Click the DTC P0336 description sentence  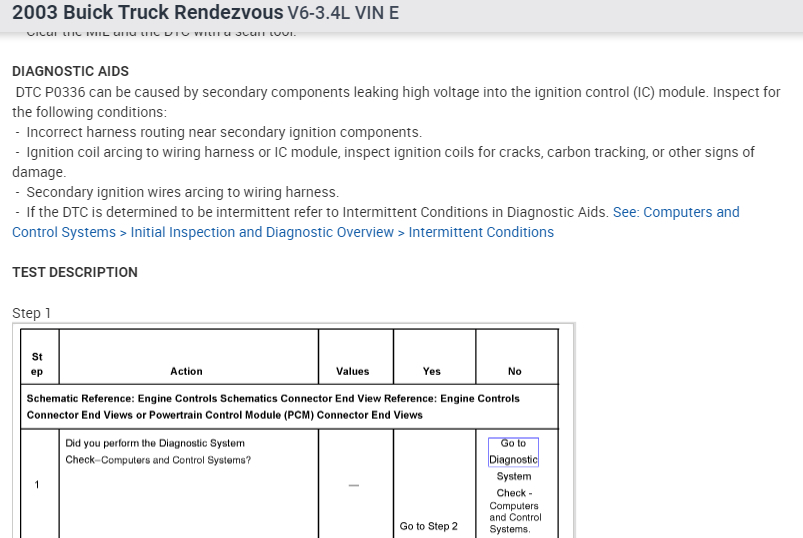pyautogui.click(x=397, y=92)
